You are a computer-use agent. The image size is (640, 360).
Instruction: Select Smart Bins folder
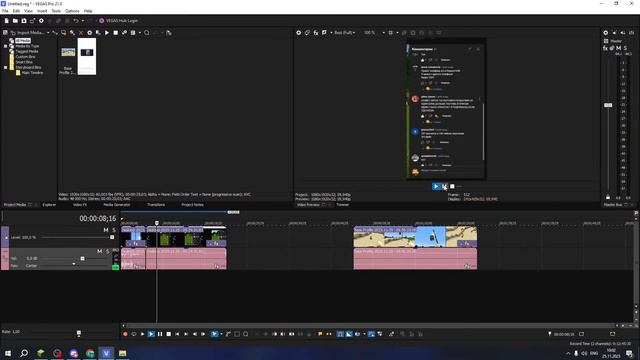click(24, 62)
